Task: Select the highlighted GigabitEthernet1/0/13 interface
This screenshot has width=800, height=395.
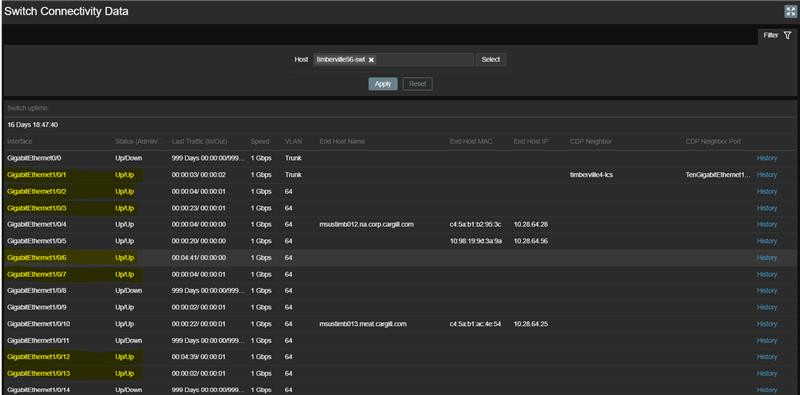Action: click(x=39, y=374)
